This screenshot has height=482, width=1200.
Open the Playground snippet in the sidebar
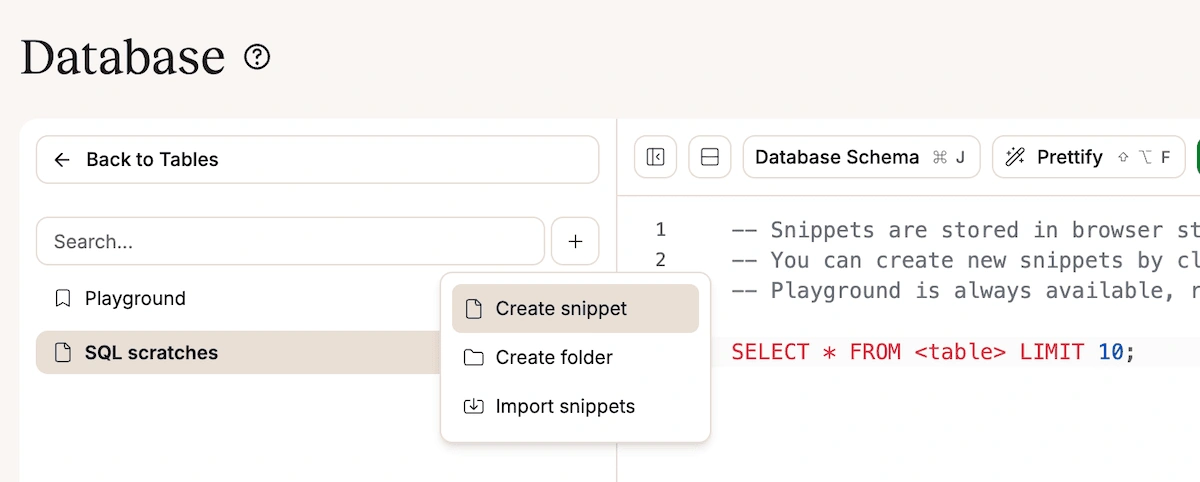tap(135, 298)
